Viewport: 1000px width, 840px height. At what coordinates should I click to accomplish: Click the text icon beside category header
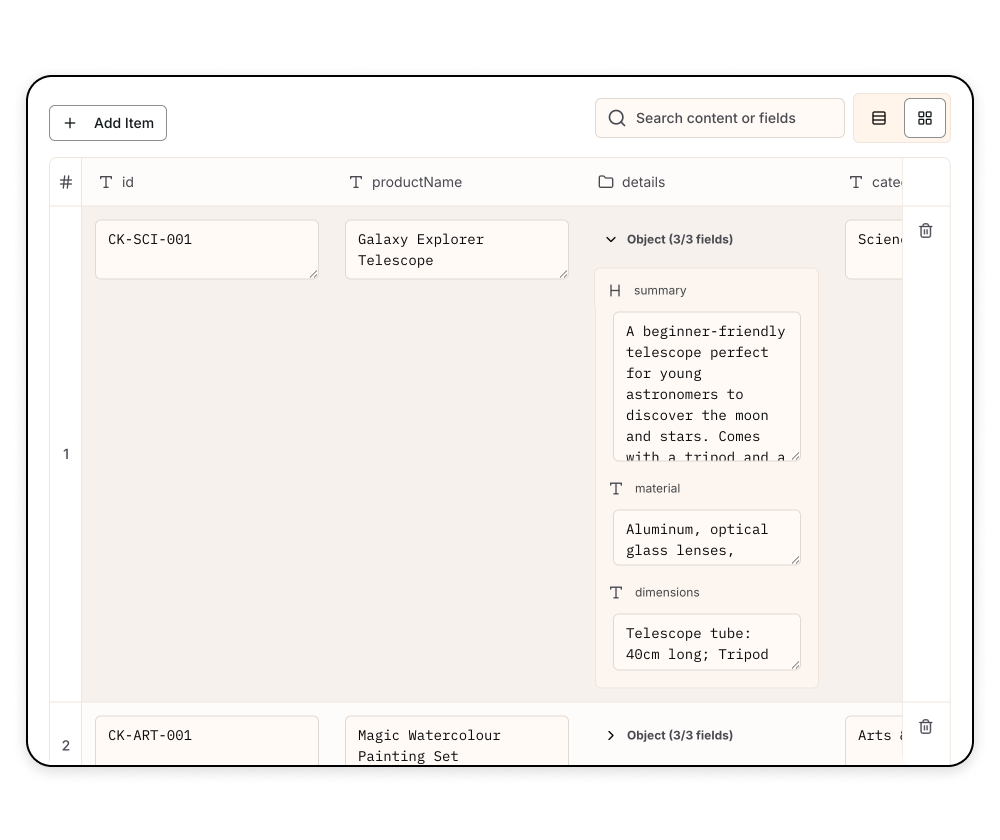(856, 182)
